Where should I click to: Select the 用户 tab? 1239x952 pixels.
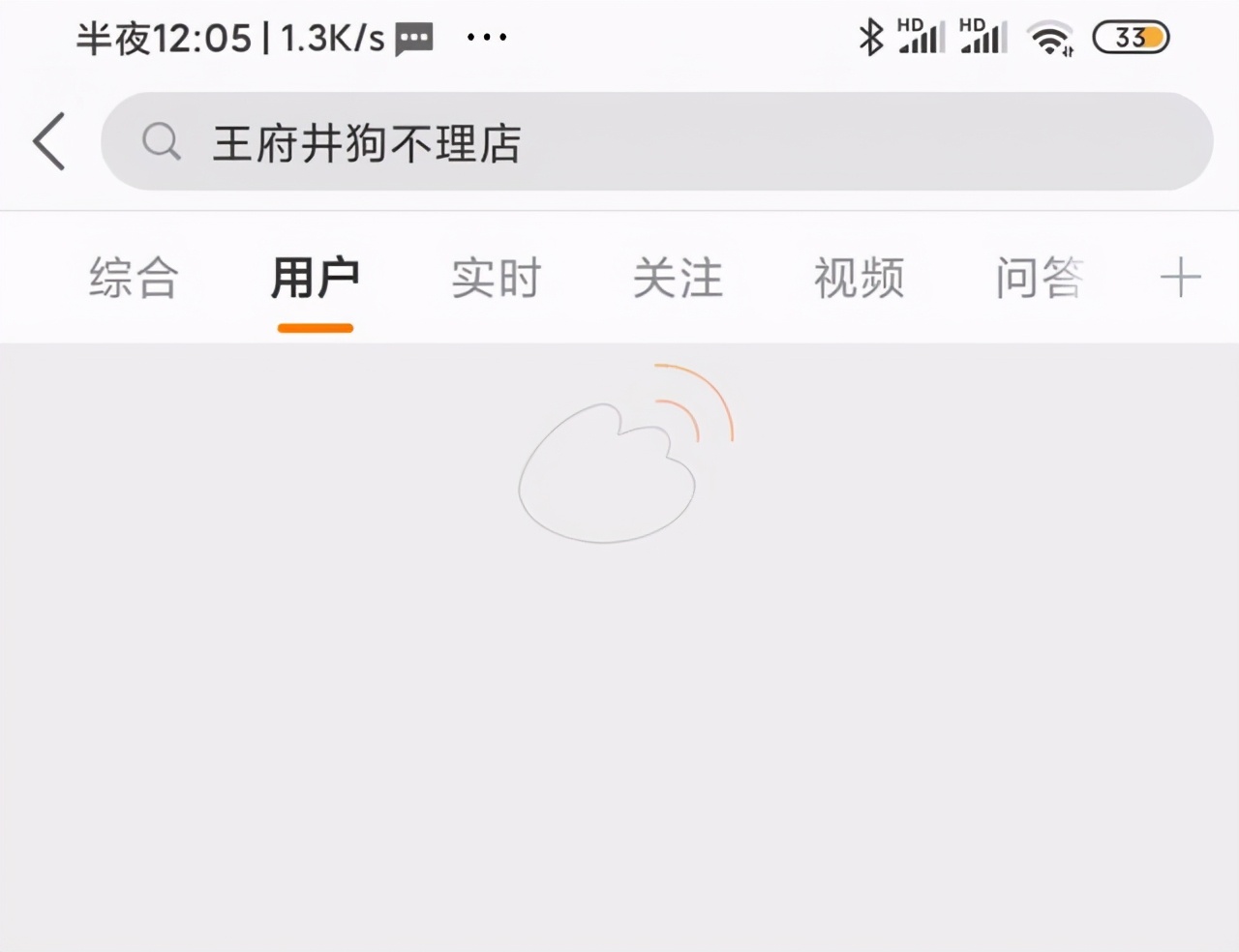coord(316,279)
